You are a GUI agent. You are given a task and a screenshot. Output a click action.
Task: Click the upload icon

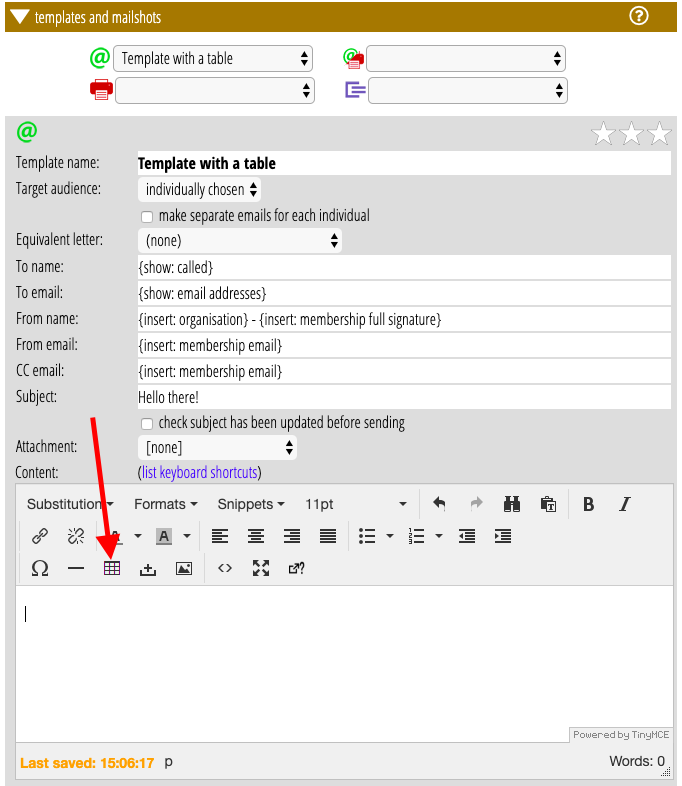(x=148, y=568)
